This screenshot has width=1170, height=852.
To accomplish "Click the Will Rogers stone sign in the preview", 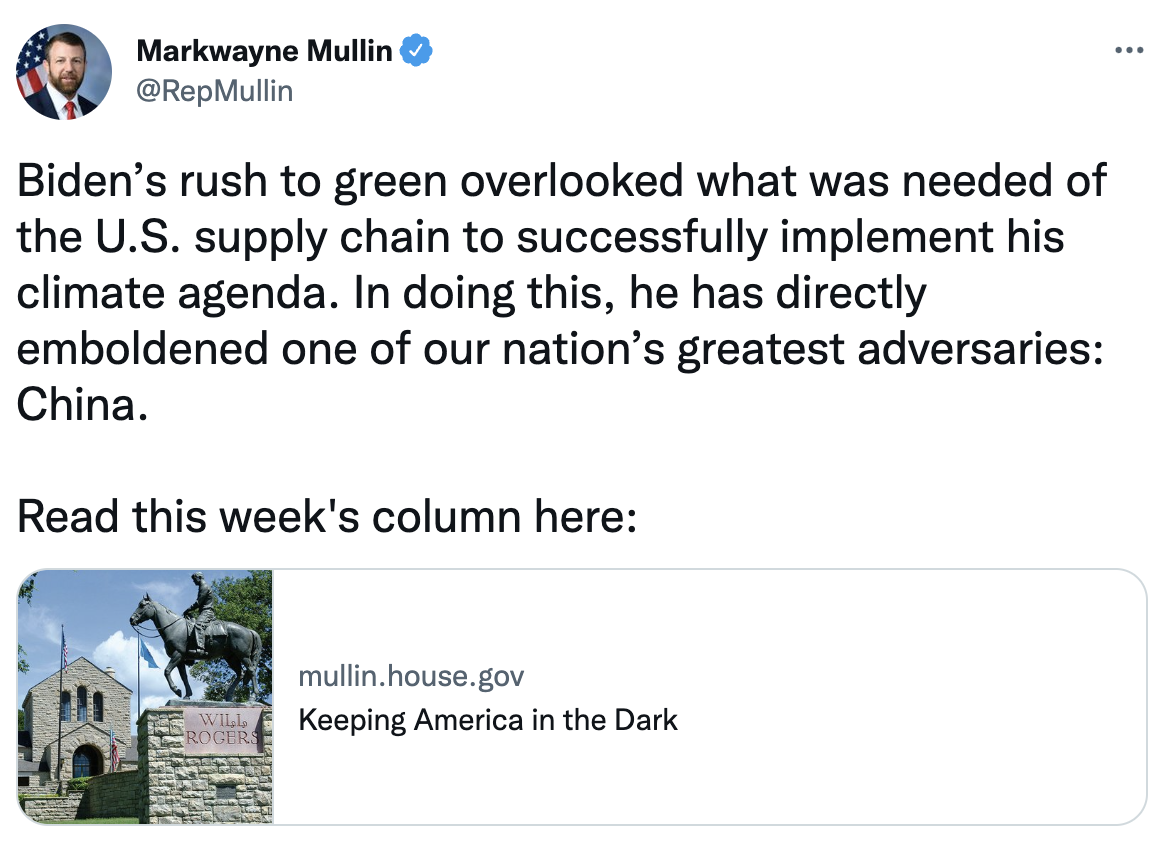I will [223, 729].
